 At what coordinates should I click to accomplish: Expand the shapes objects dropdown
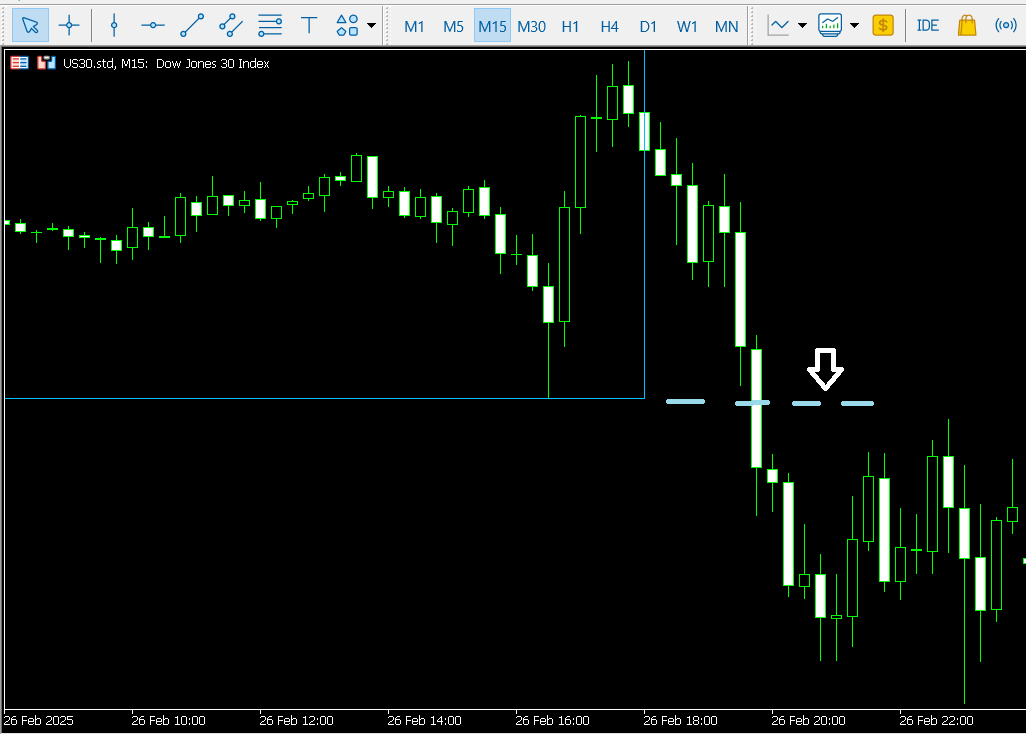point(372,25)
